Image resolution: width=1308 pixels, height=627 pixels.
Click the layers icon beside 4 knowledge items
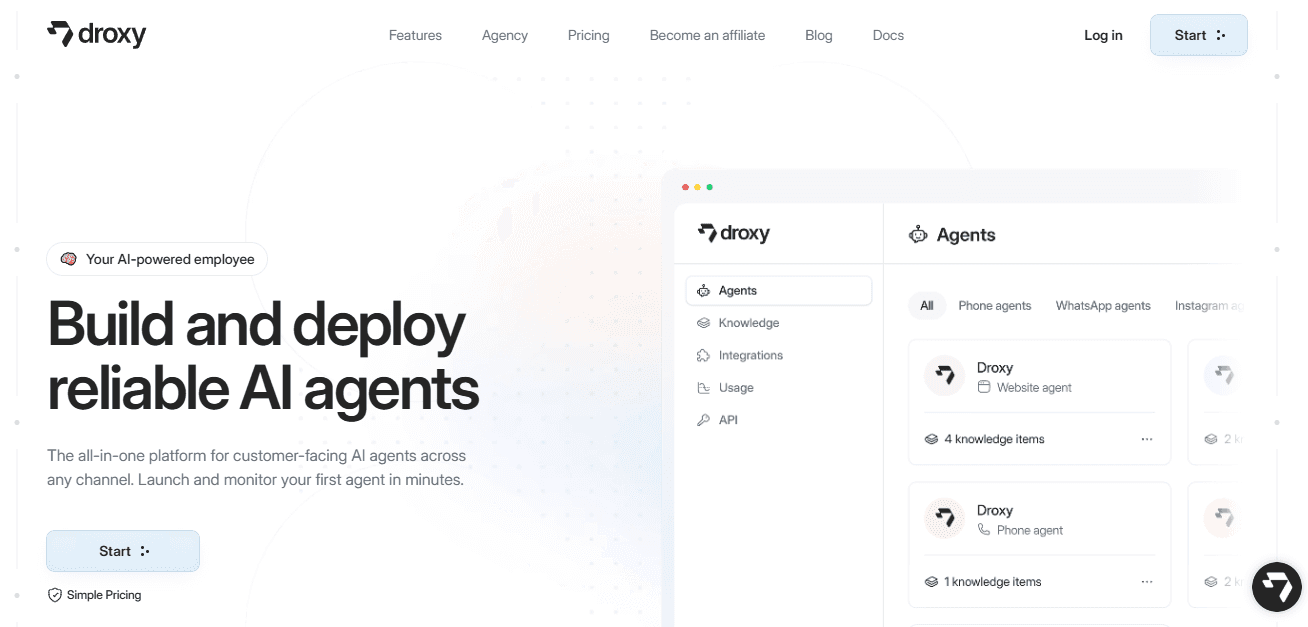pyautogui.click(x=931, y=439)
